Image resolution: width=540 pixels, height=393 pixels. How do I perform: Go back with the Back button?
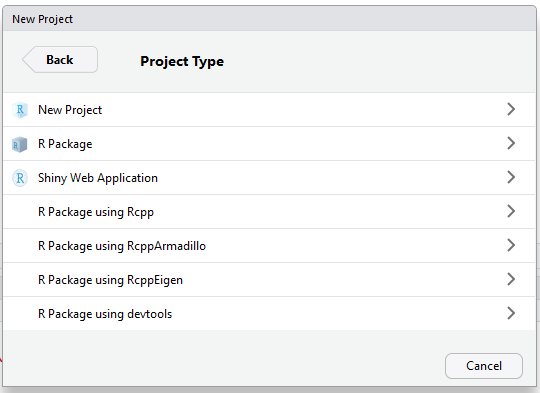point(60,60)
